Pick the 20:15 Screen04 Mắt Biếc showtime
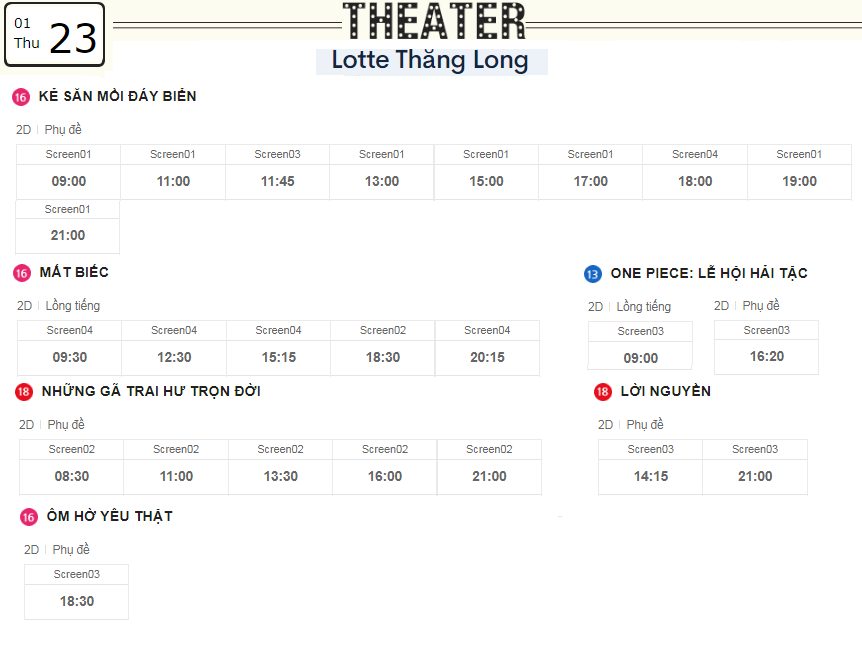This screenshot has height=646, width=862. point(487,348)
